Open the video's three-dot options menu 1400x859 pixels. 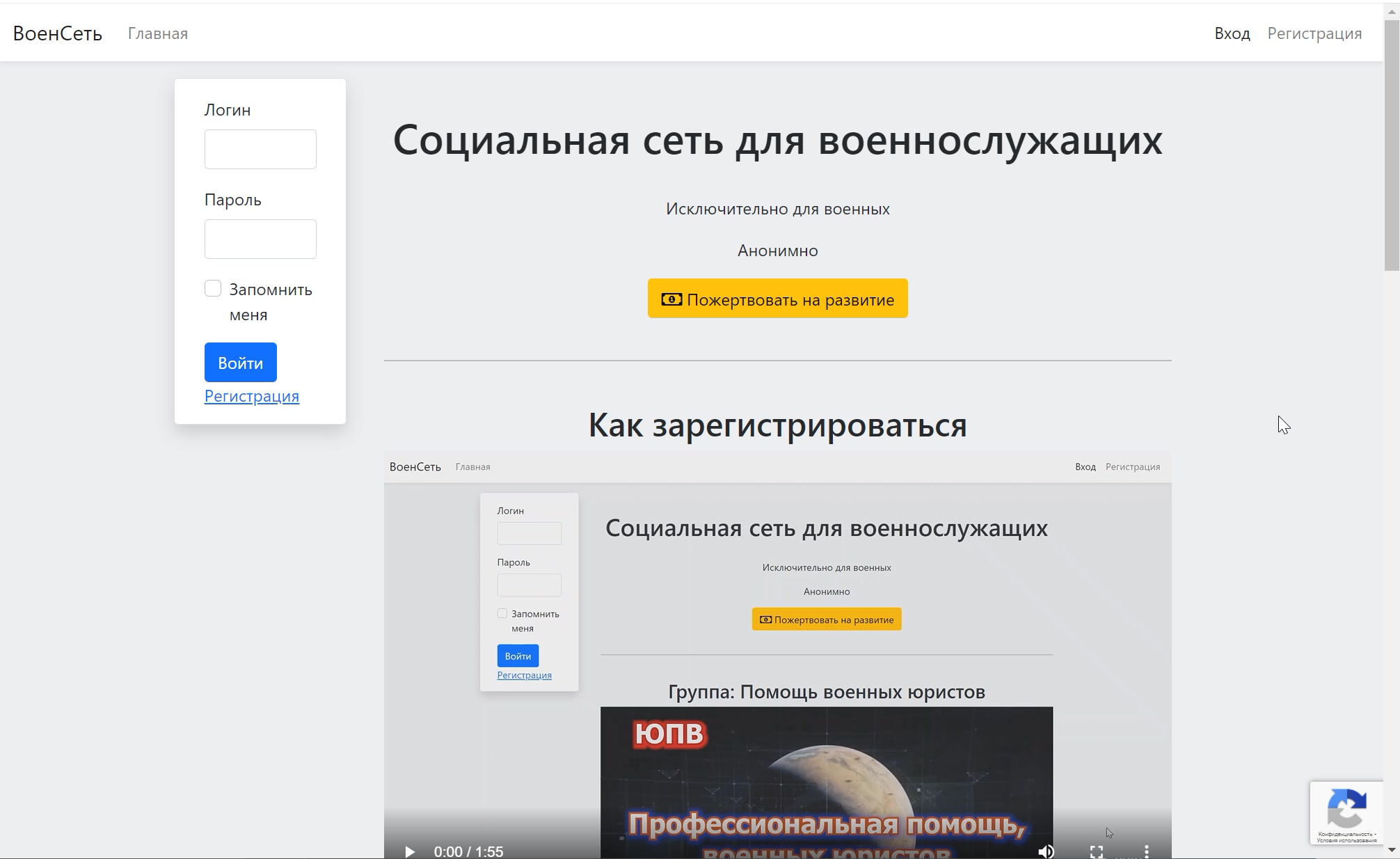tap(1147, 851)
